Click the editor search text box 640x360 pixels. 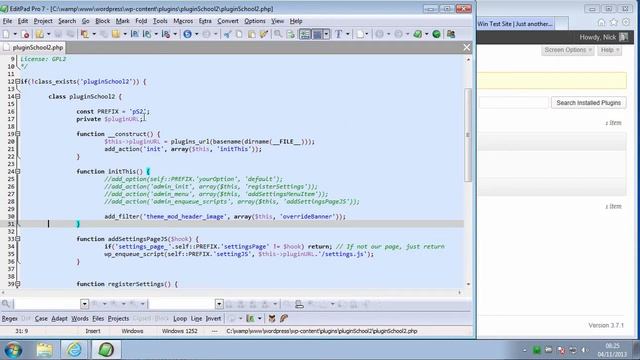tap(47, 304)
